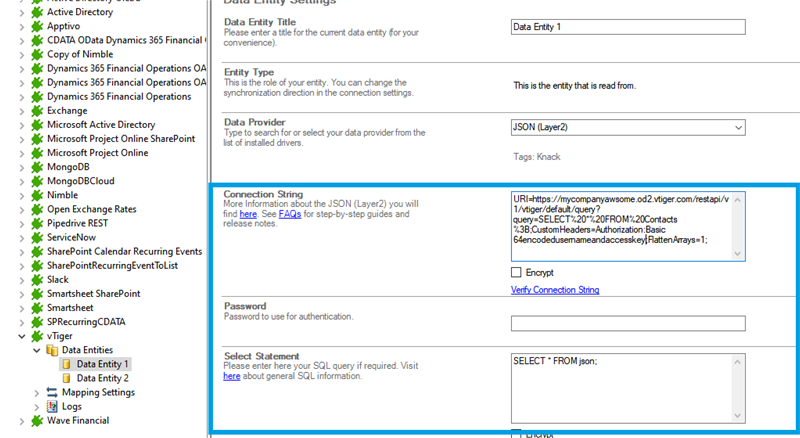Click the MongoDB connection icon
The height and width of the screenshot is (438, 800).
click(x=37, y=167)
